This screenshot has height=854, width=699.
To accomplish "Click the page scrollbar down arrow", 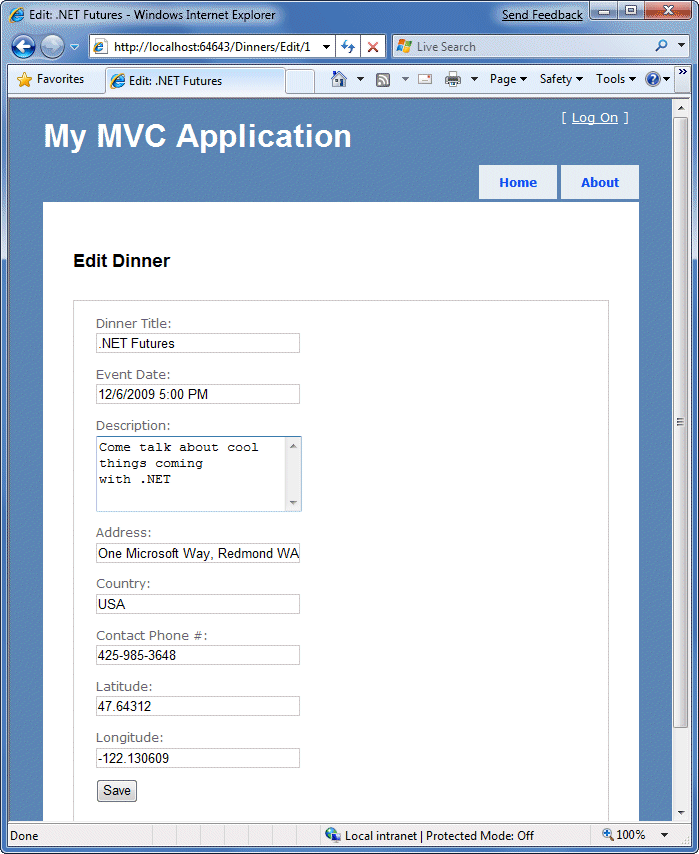I will click(x=681, y=813).
